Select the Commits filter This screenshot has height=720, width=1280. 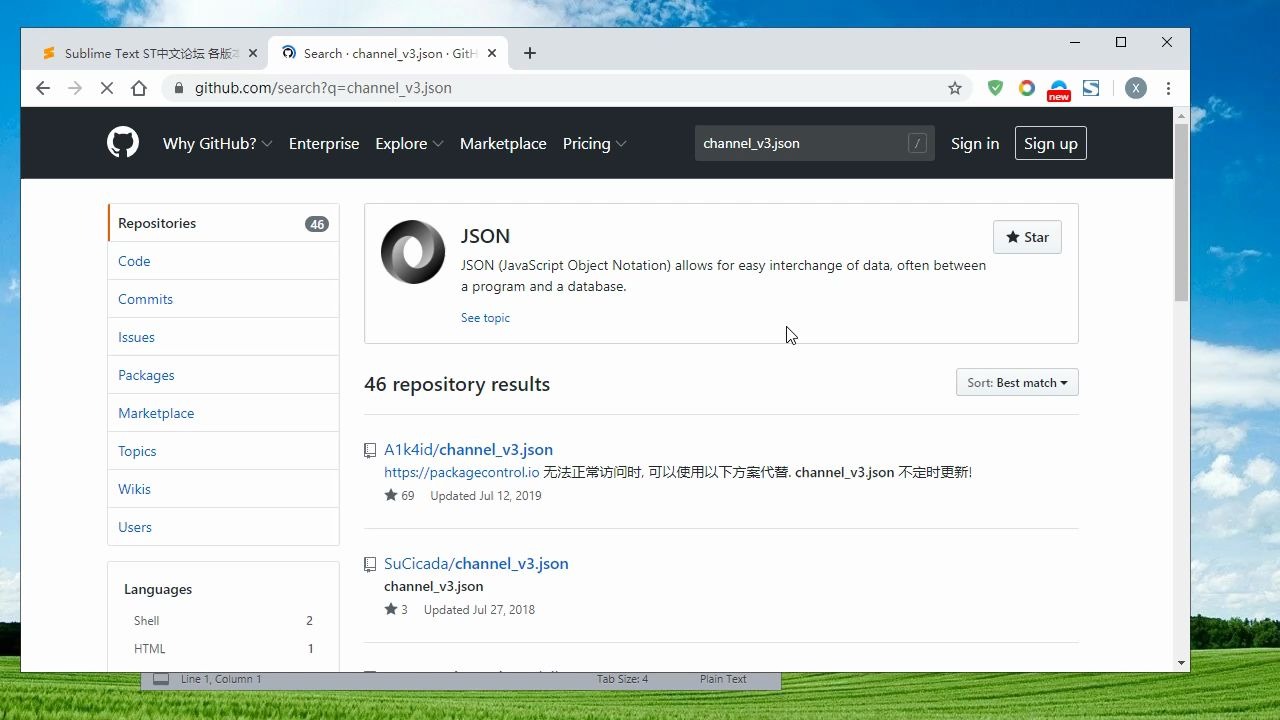[224, 299]
